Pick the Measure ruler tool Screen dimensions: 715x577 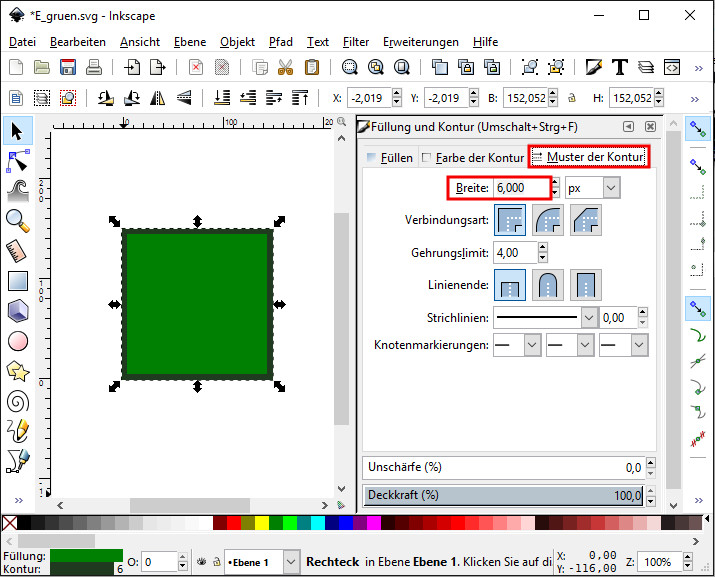[17, 251]
